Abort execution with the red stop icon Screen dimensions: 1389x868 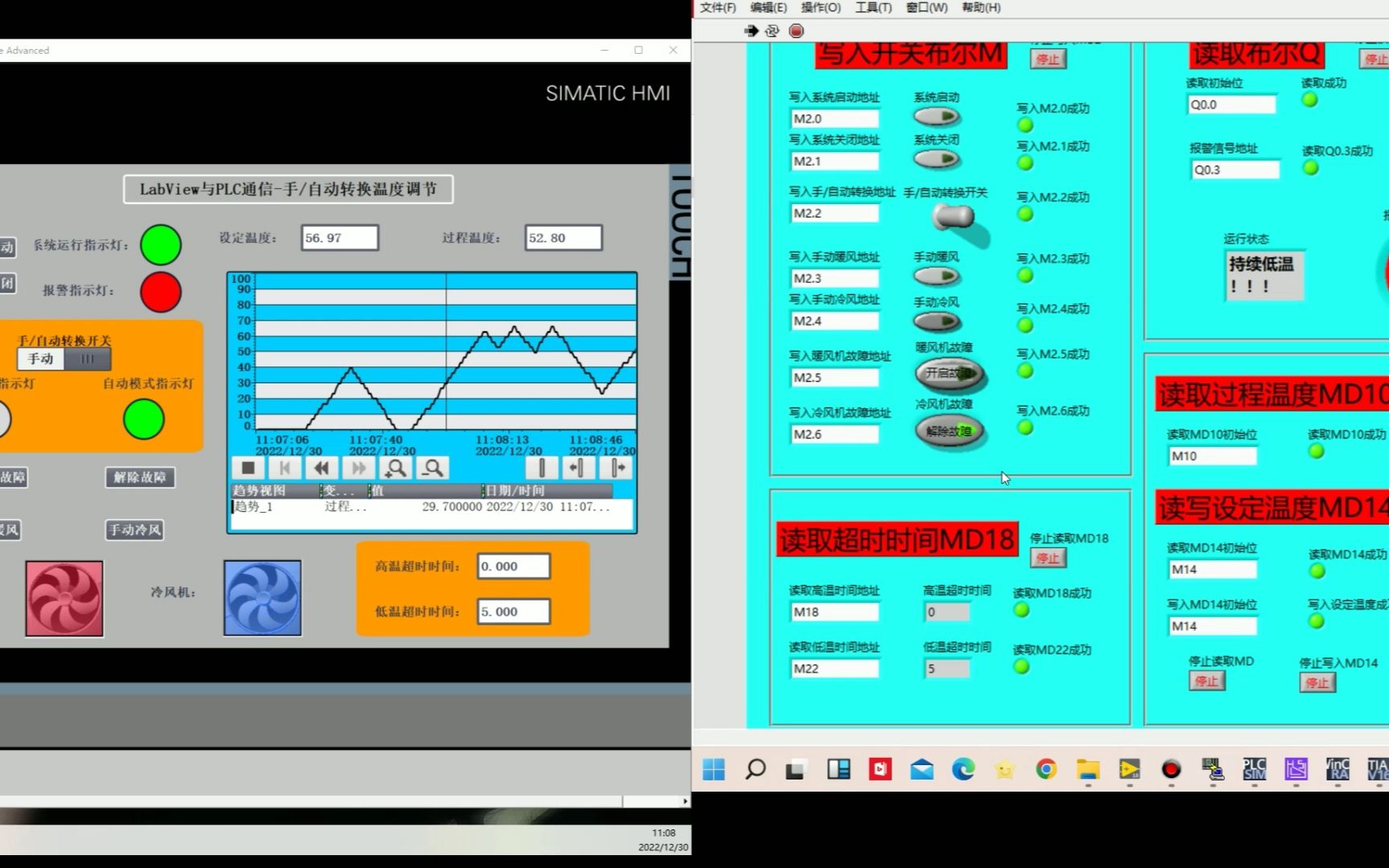tap(796, 31)
